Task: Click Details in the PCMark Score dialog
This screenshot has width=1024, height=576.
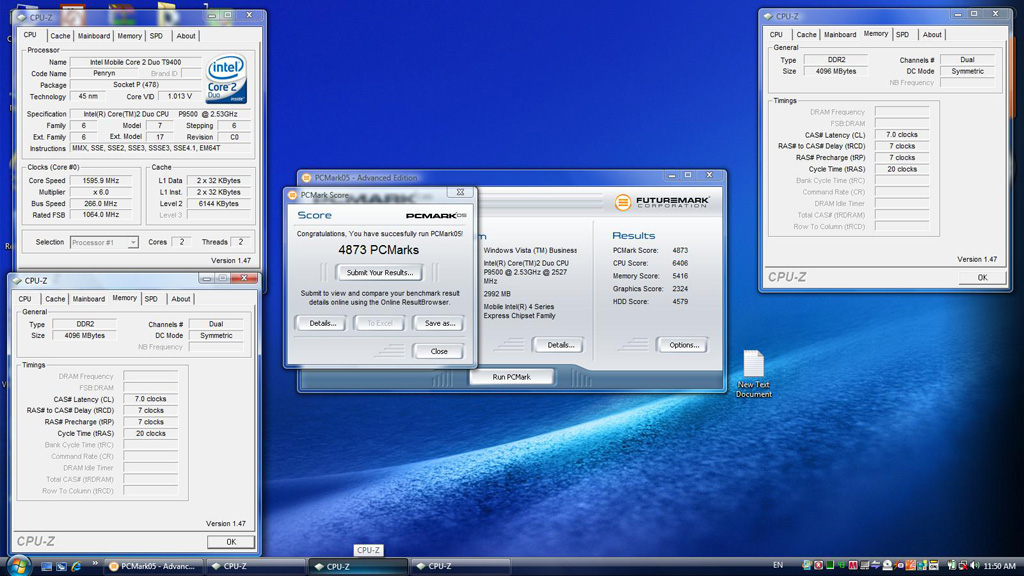Action: click(x=323, y=323)
